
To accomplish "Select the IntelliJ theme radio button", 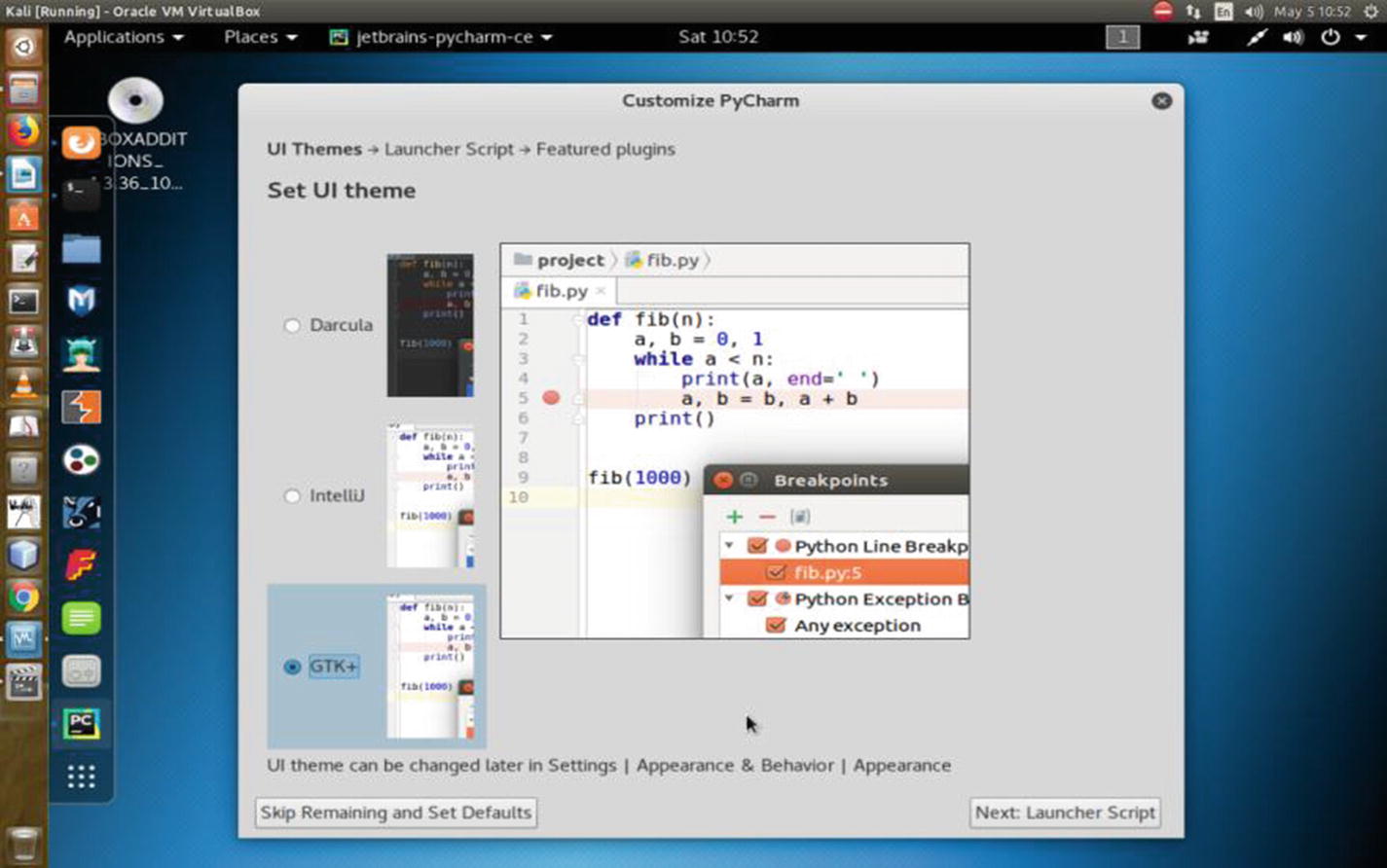I will [x=292, y=496].
